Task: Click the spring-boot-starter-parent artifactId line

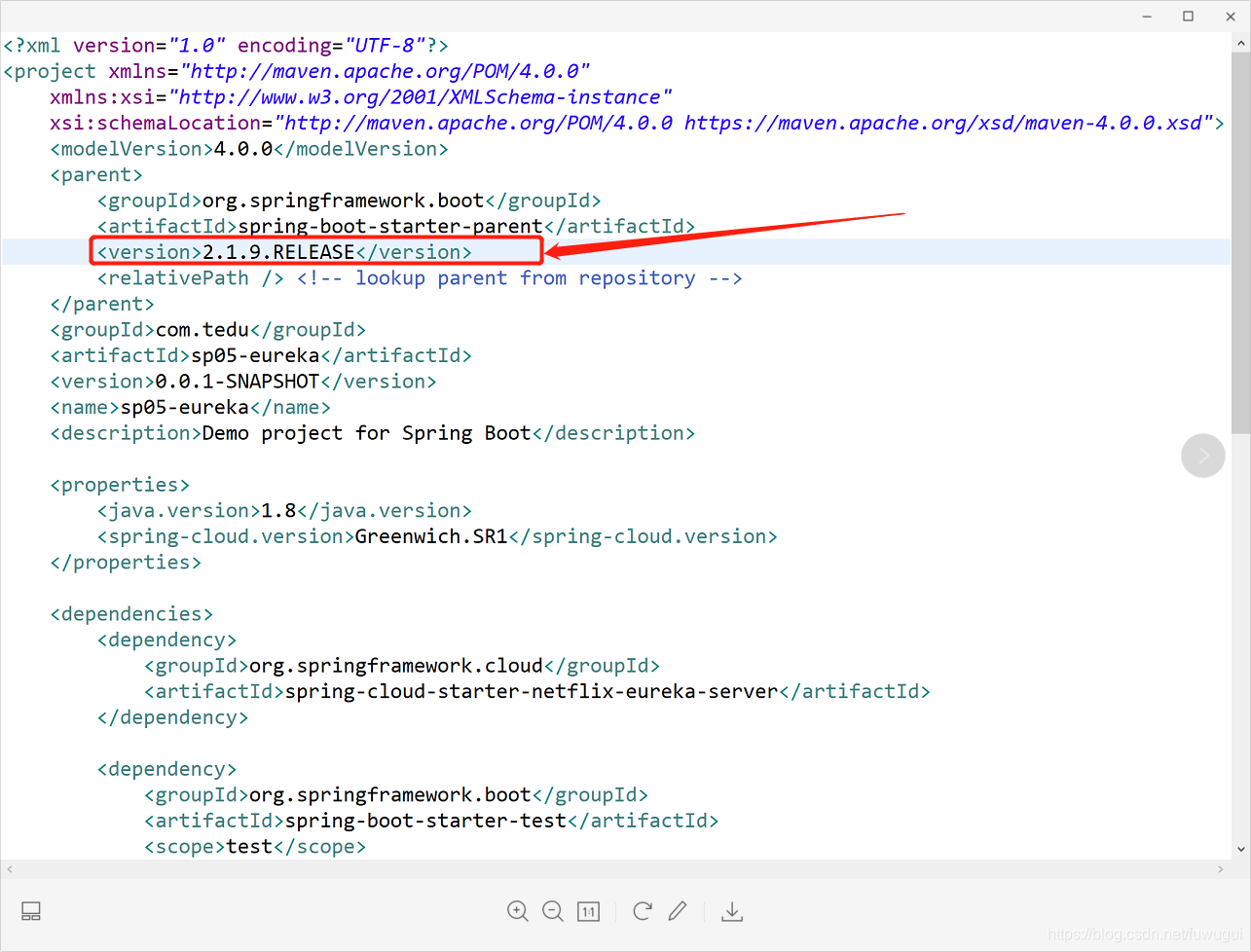Action: pyautogui.click(x=396, y=227)
